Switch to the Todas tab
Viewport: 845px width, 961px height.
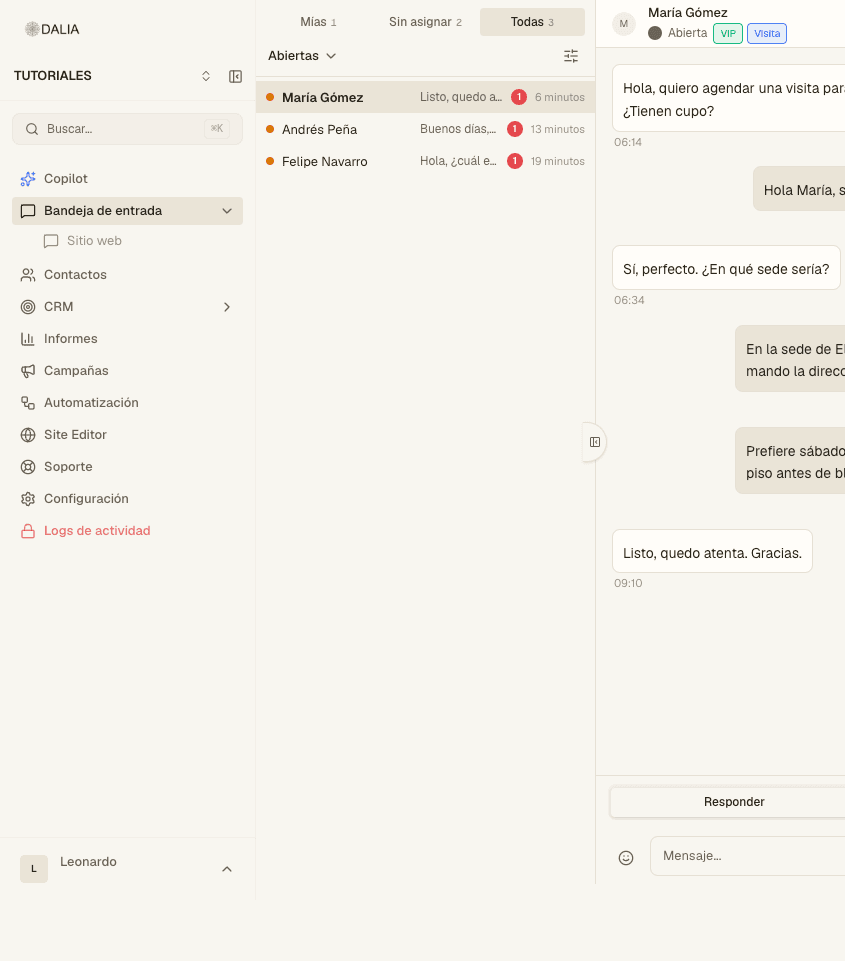pyautogui.click(x=532, y=22)
